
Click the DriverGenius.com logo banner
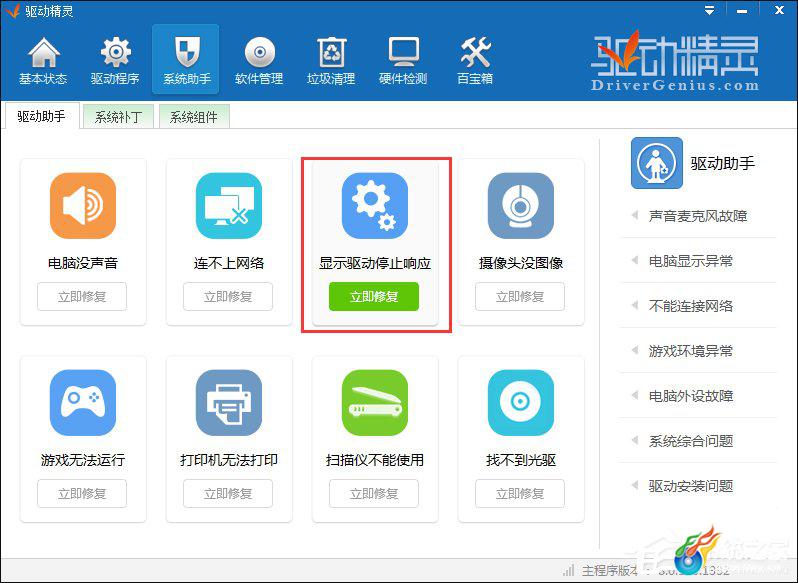[675, 61]
